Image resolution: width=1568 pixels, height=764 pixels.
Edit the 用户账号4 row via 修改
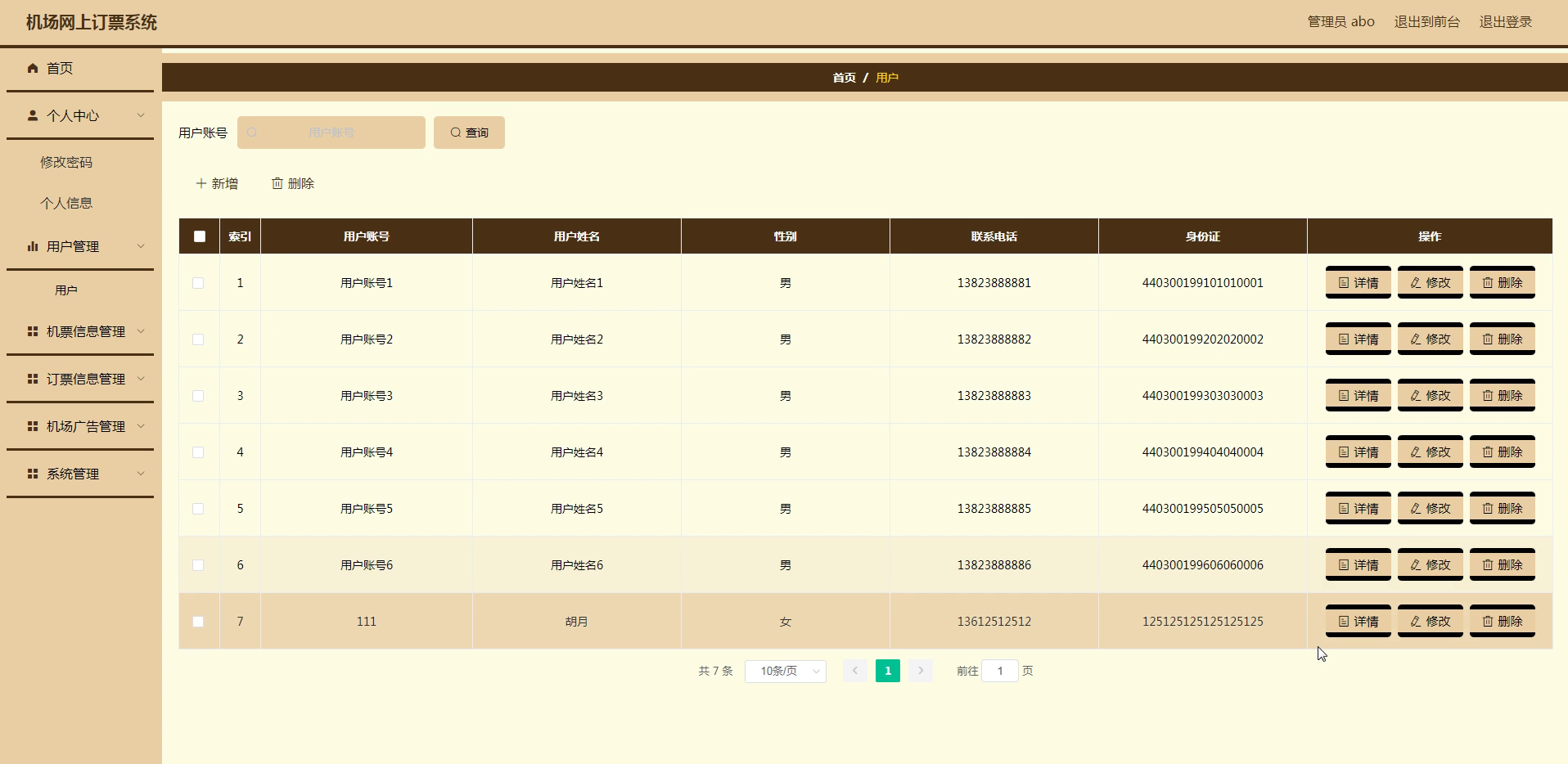[x=1431, y=452]
